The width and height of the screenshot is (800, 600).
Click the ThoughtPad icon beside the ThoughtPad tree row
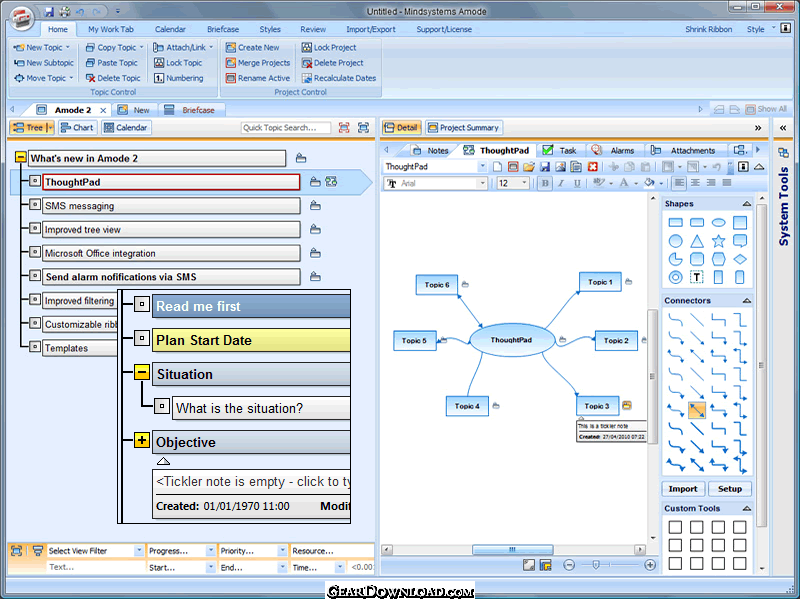pyautogui.click(x=331, y=182)
